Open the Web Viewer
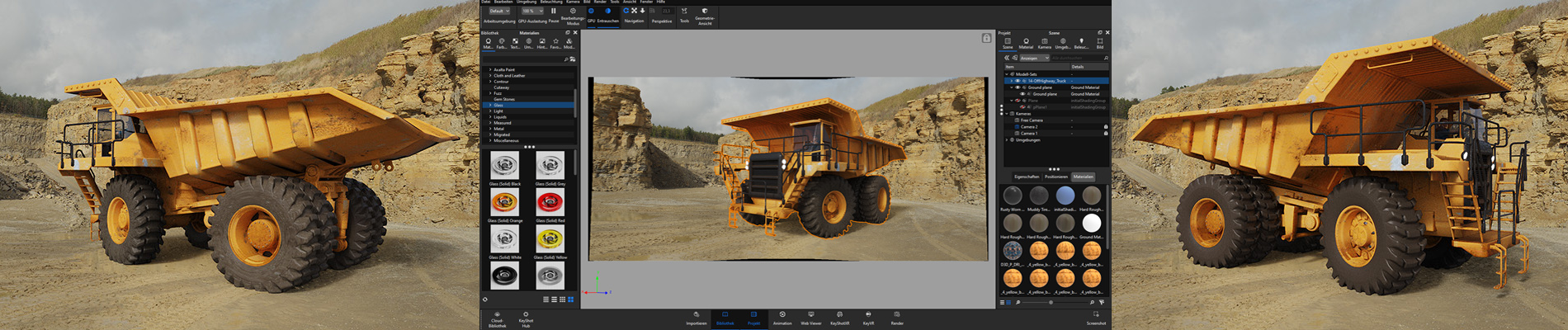Image resolution: width=1568 pixels, height=330 pixels. 810,315
